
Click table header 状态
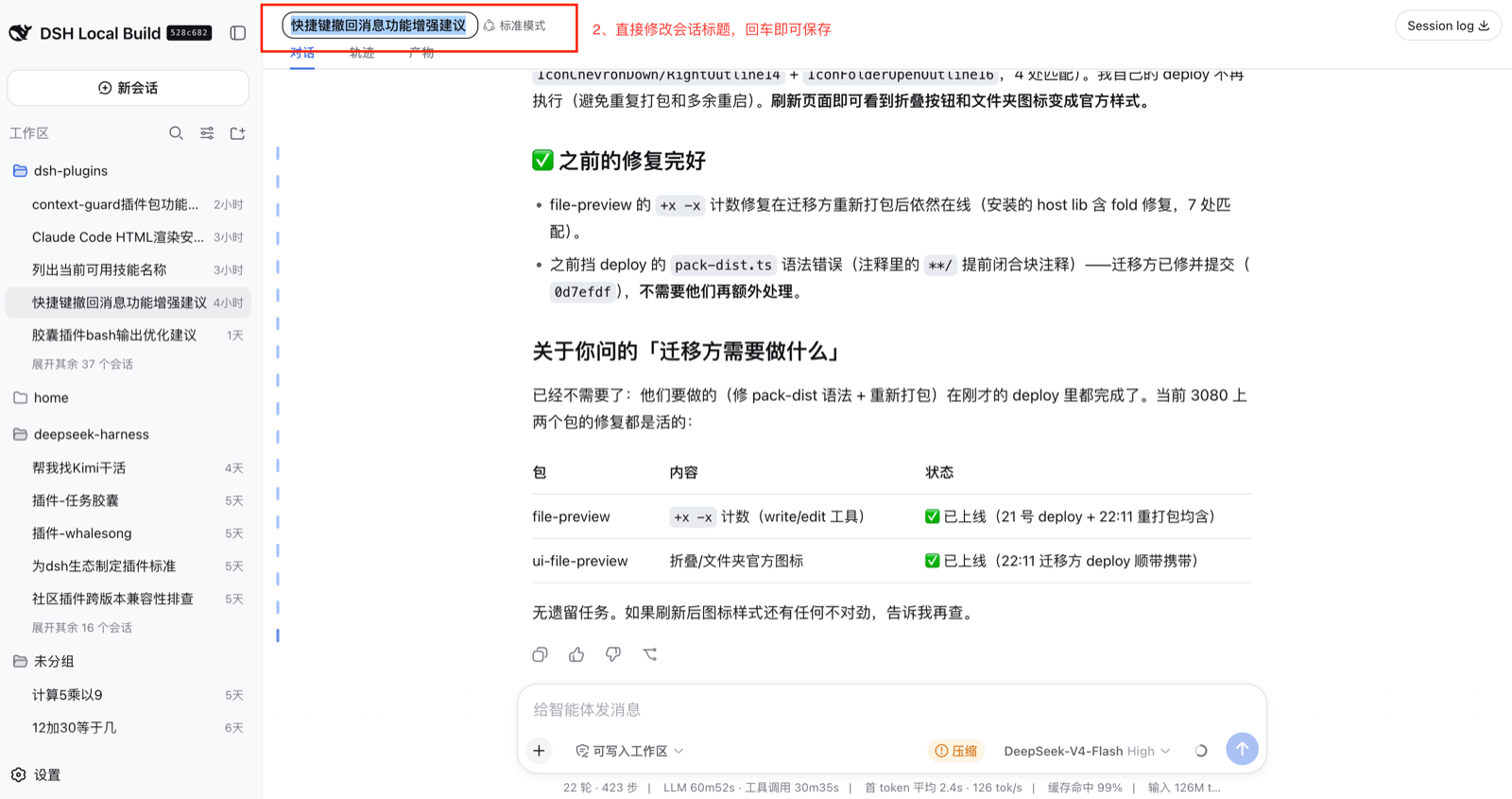coord(939,473)
